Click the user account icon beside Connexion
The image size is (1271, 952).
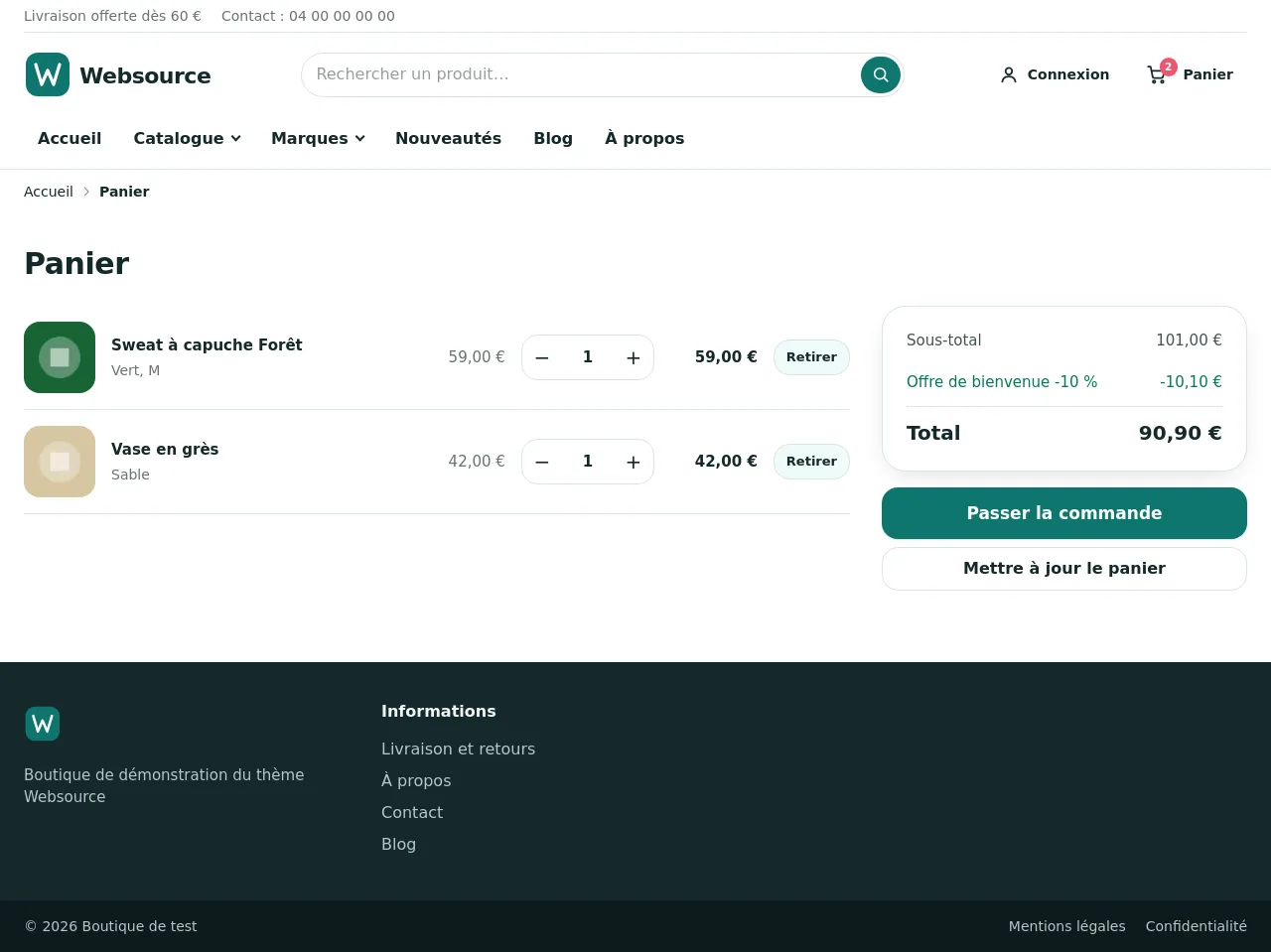(1009, 74)
